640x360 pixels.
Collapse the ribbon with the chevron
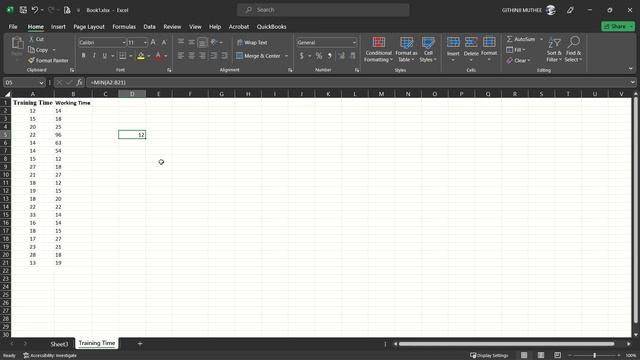point(631,69)
